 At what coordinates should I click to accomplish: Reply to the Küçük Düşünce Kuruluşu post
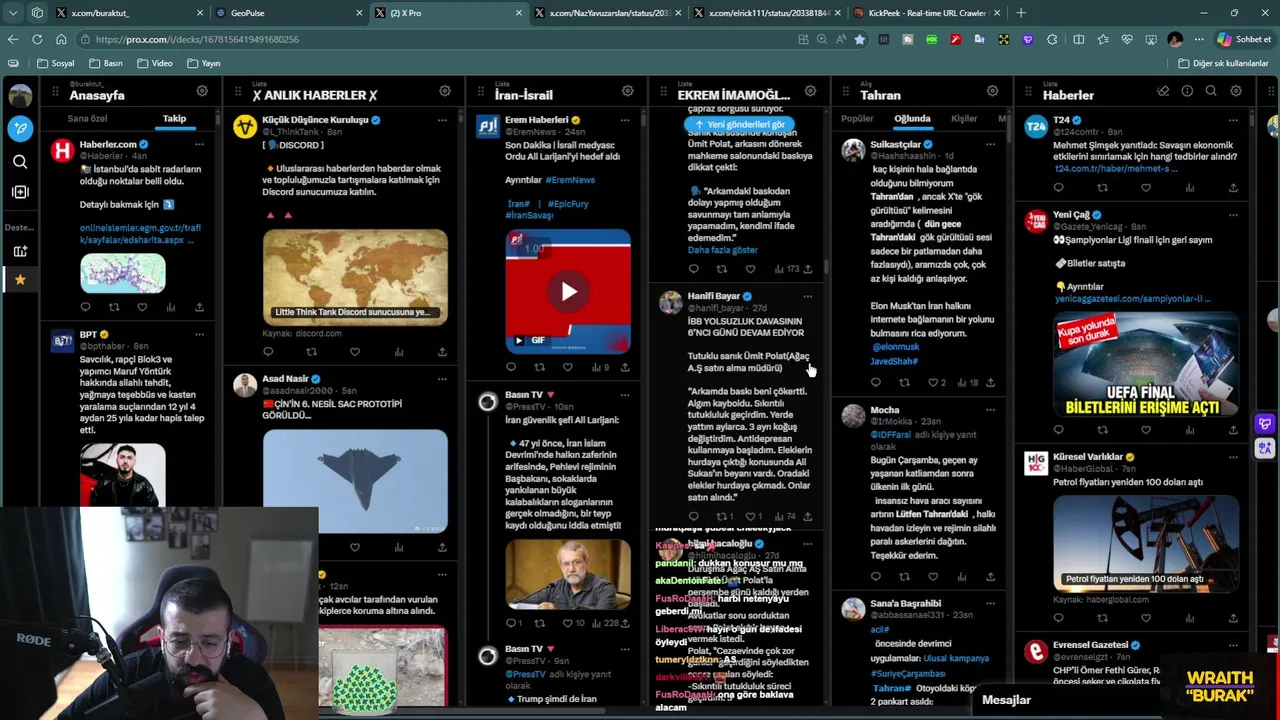tap(268, 352)
